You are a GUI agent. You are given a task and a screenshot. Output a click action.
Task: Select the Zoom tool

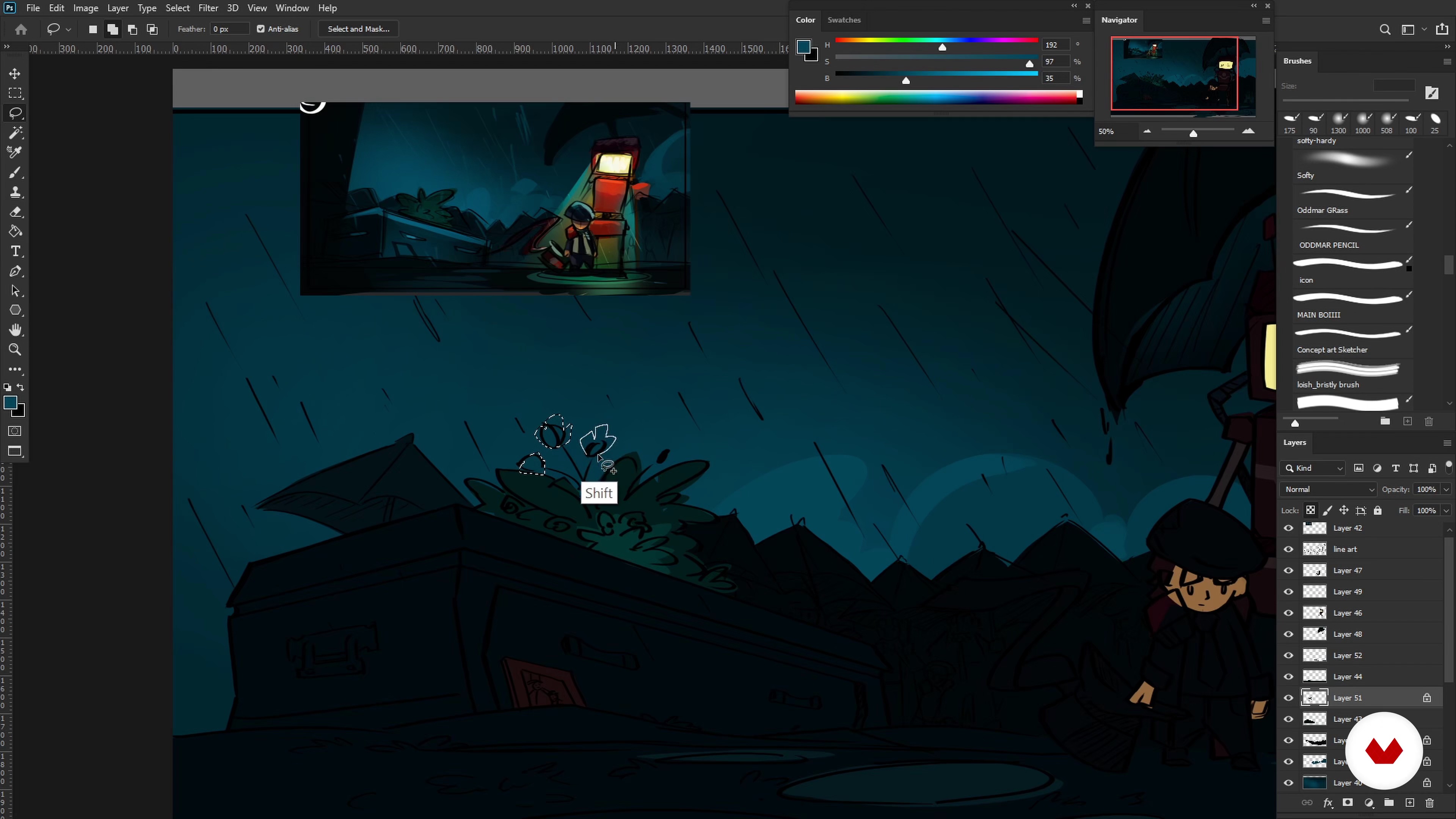(15, 349)
